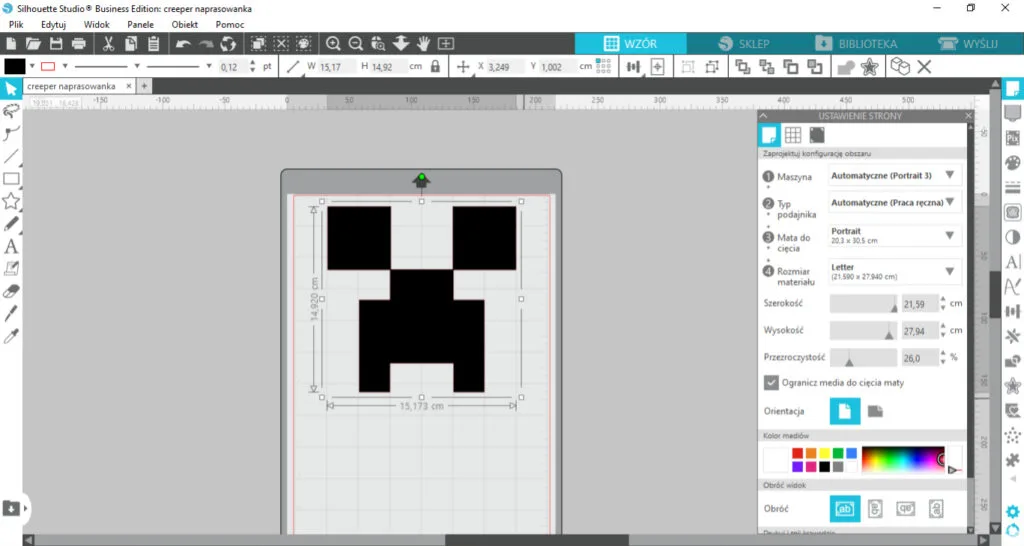The width and height of the screenshot is (1024, 546).
Task: Open the Obiekt menu
Action: coord(185,24)
